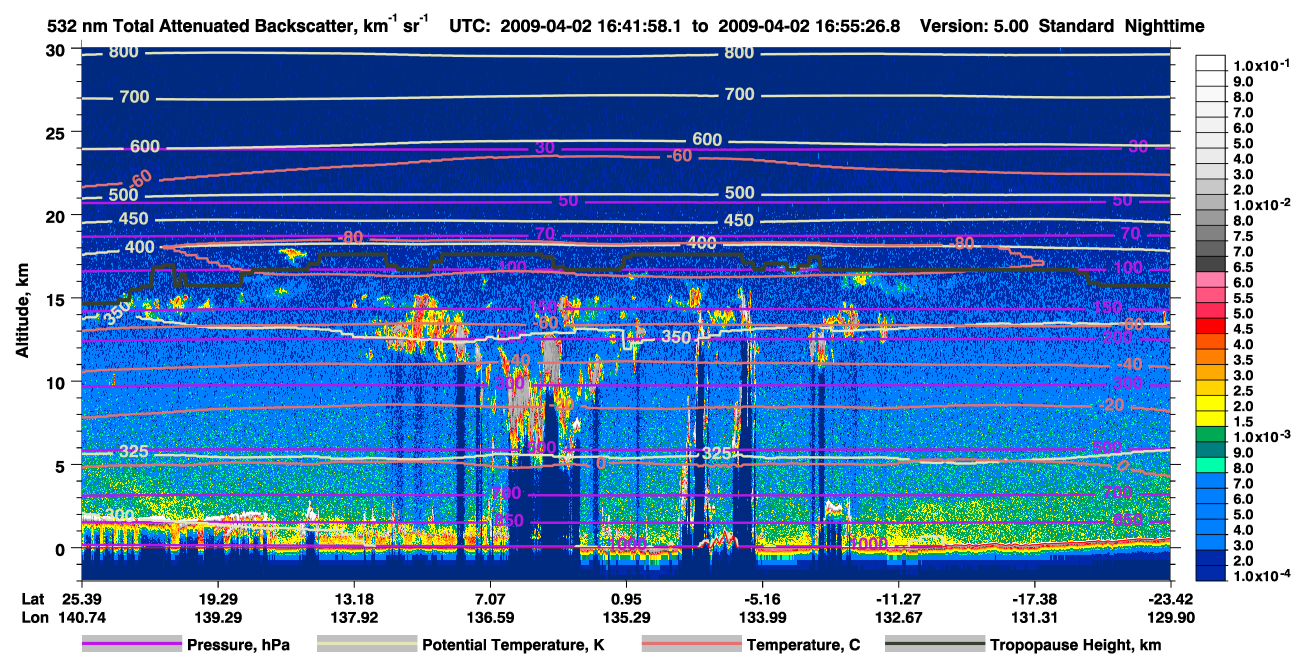
Task: Click the '532 nm Total Attenuated Backscatter' title
Action: point(199,26)
